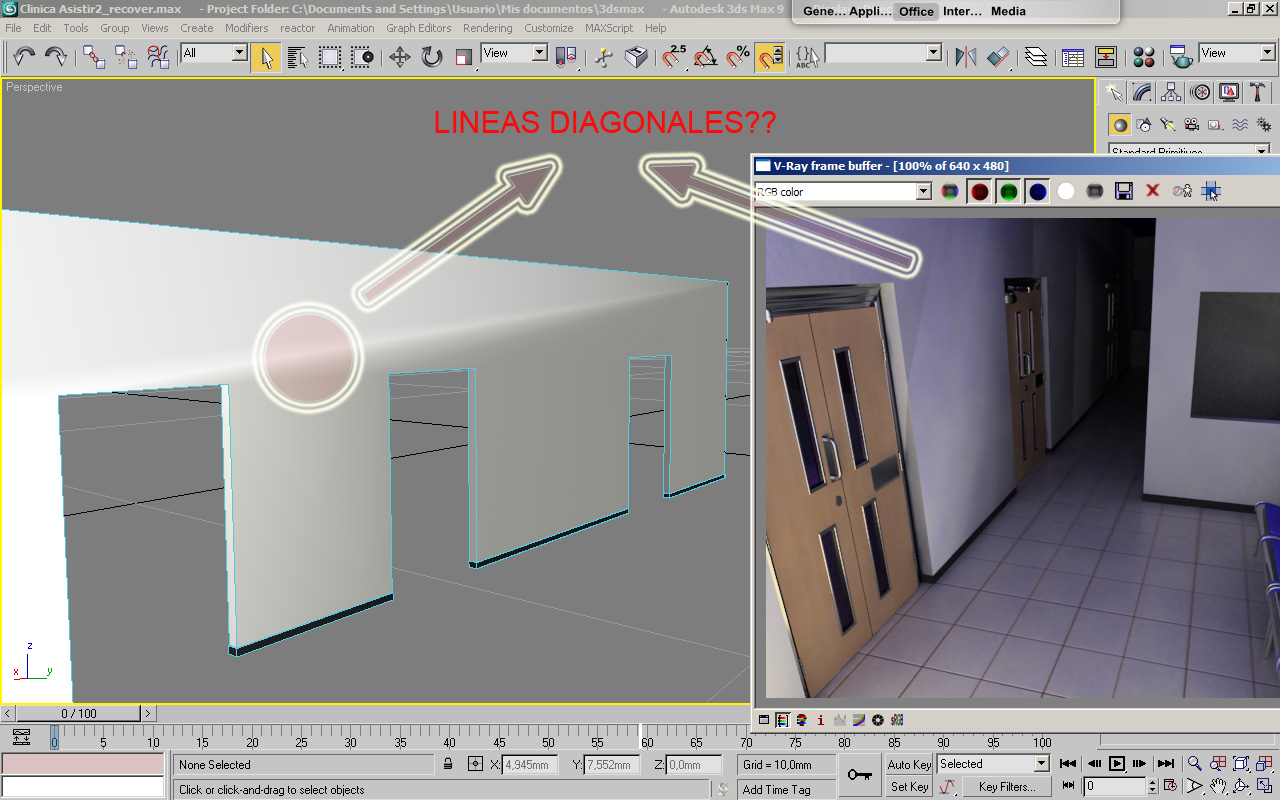This screenshot has height=800, width=1280.
Task: Toggle the Angle Snap
Action: [x=706, y=56]
